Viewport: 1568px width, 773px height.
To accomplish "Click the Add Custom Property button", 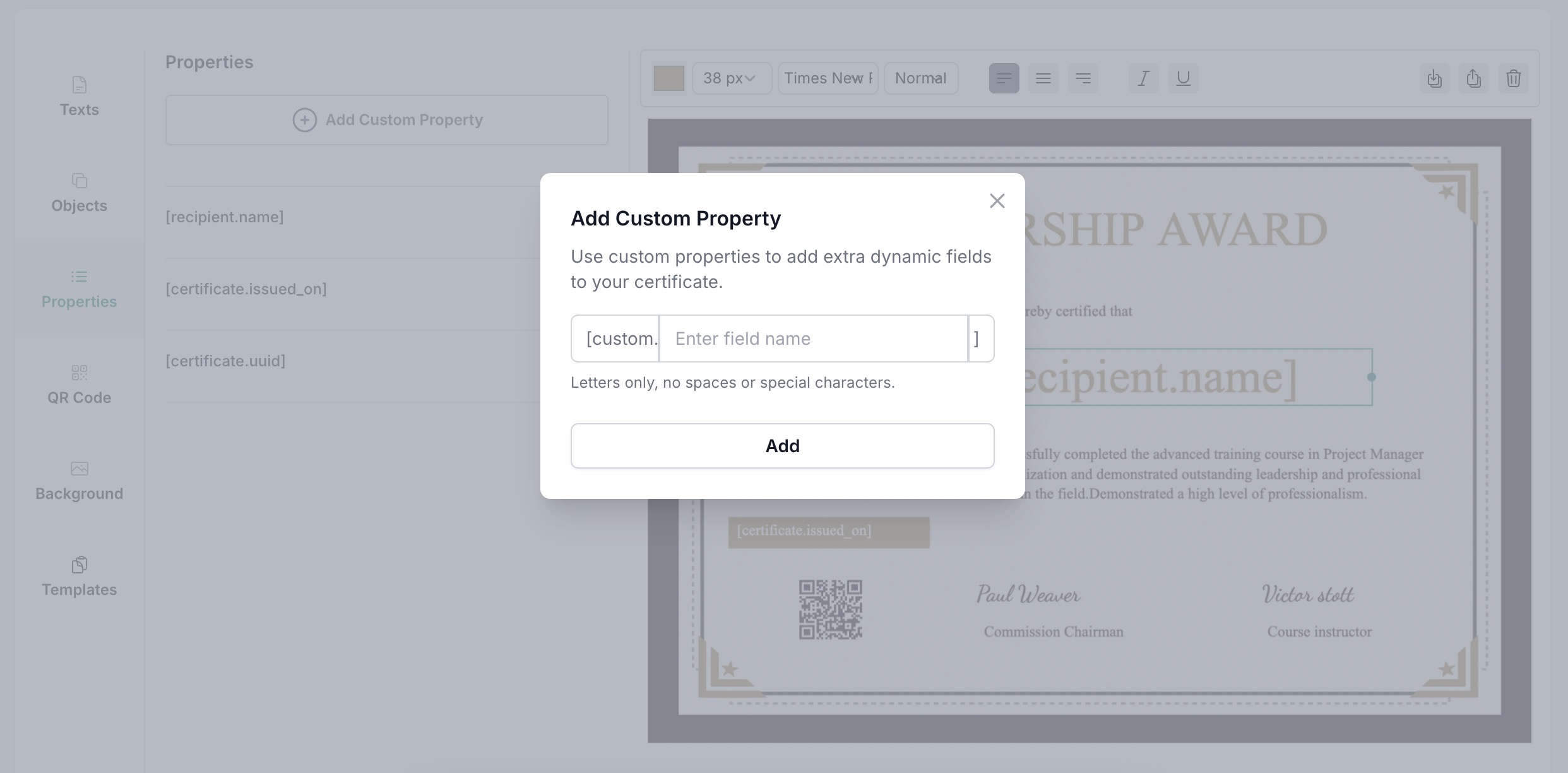I will (386, 120).
